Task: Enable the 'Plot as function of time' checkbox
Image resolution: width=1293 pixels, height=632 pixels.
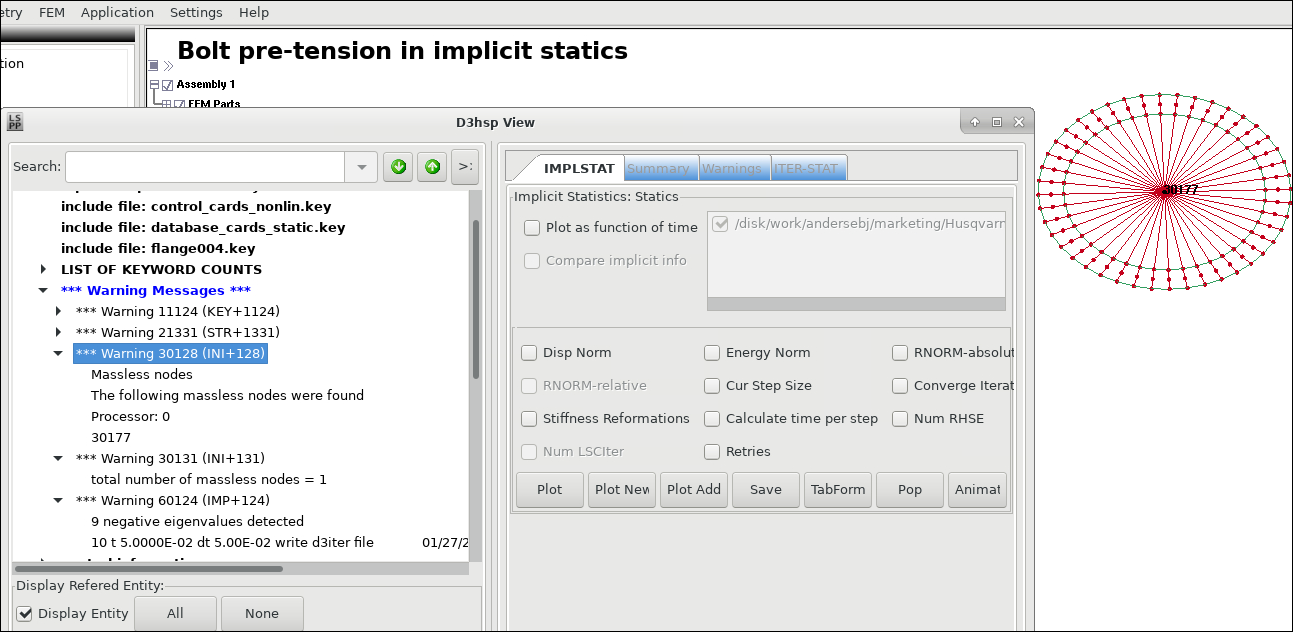Action: [531, 227]
